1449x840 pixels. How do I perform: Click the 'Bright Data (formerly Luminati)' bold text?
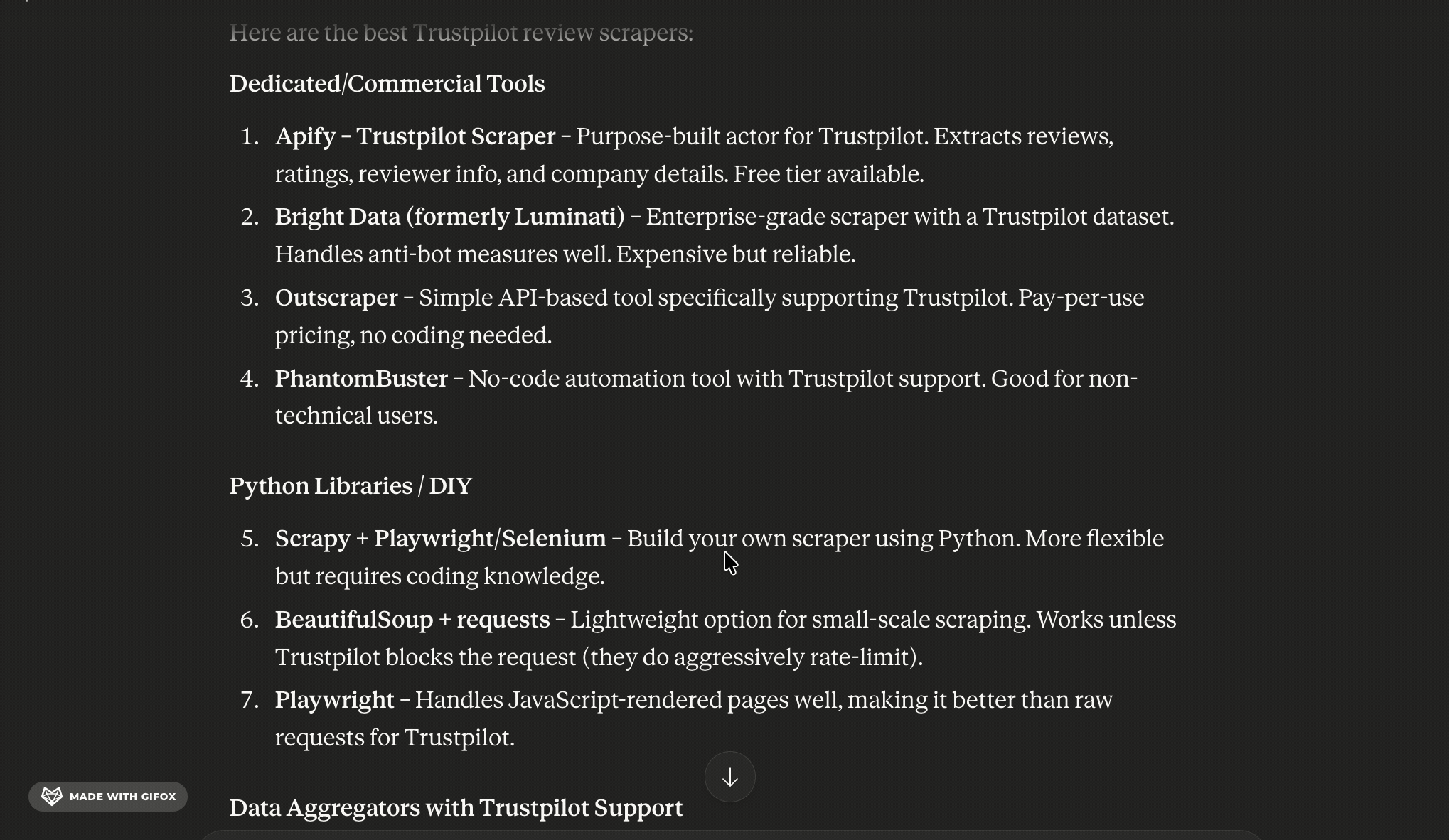449,217
